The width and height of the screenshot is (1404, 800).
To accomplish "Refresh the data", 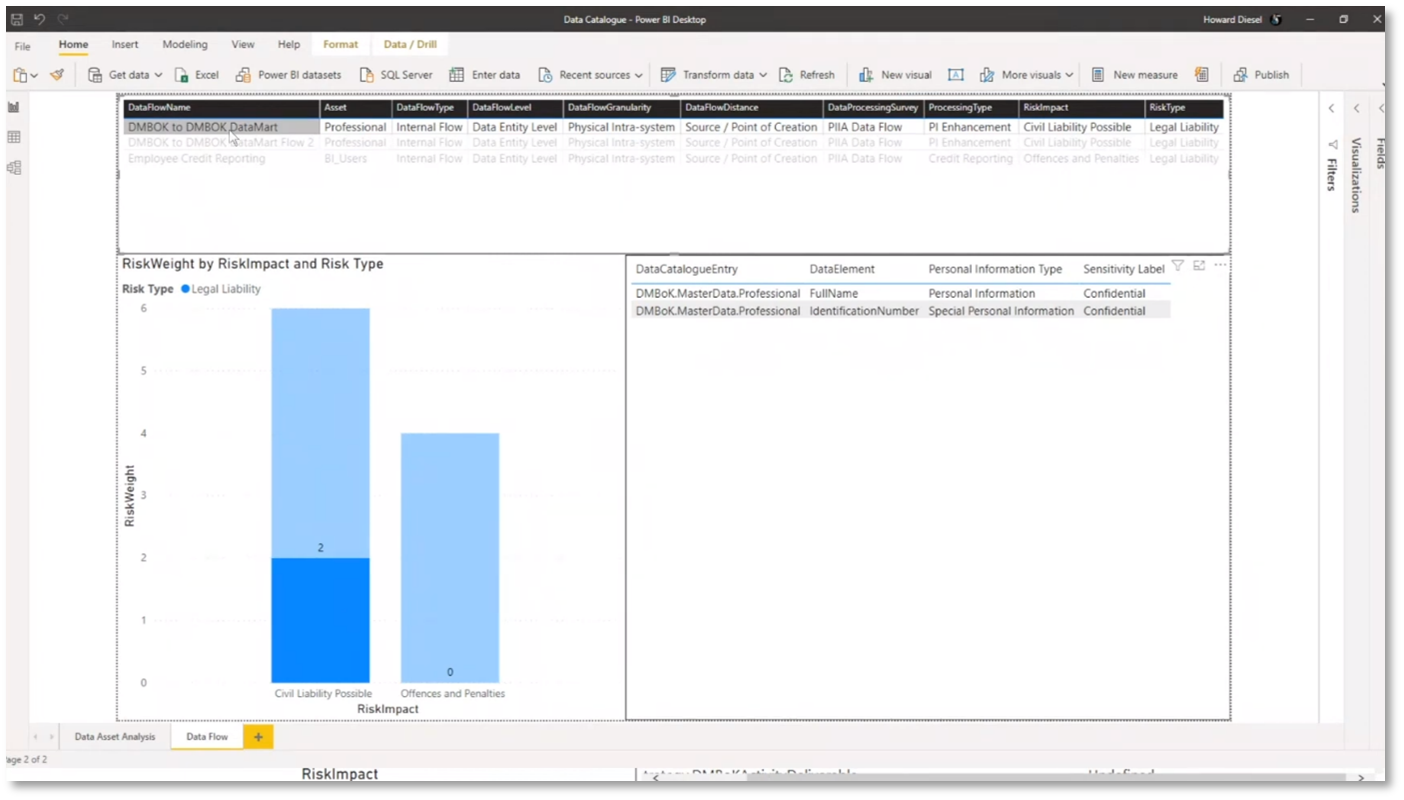I will 807,75.
